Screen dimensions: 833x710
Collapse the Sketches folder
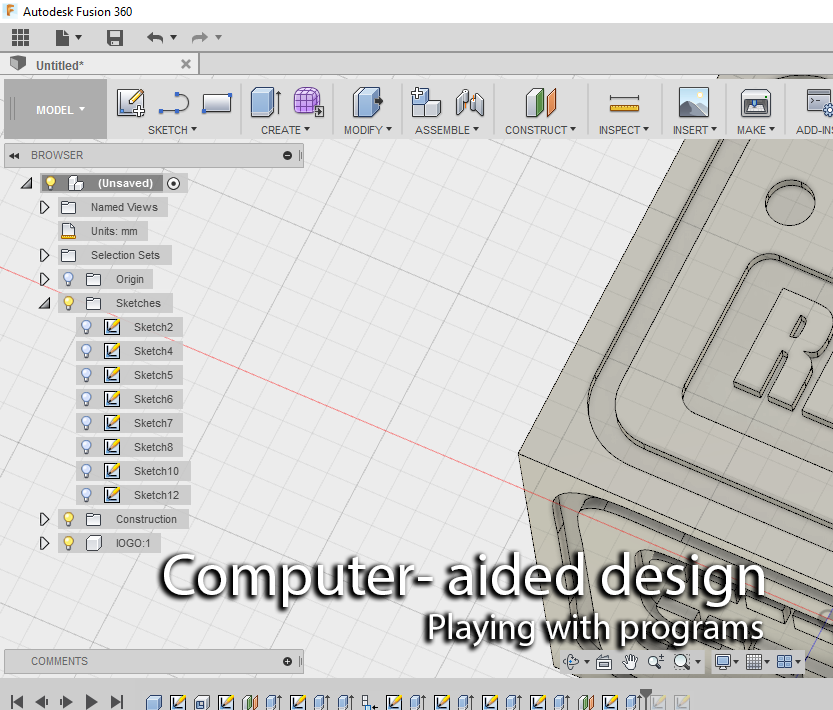45,303
